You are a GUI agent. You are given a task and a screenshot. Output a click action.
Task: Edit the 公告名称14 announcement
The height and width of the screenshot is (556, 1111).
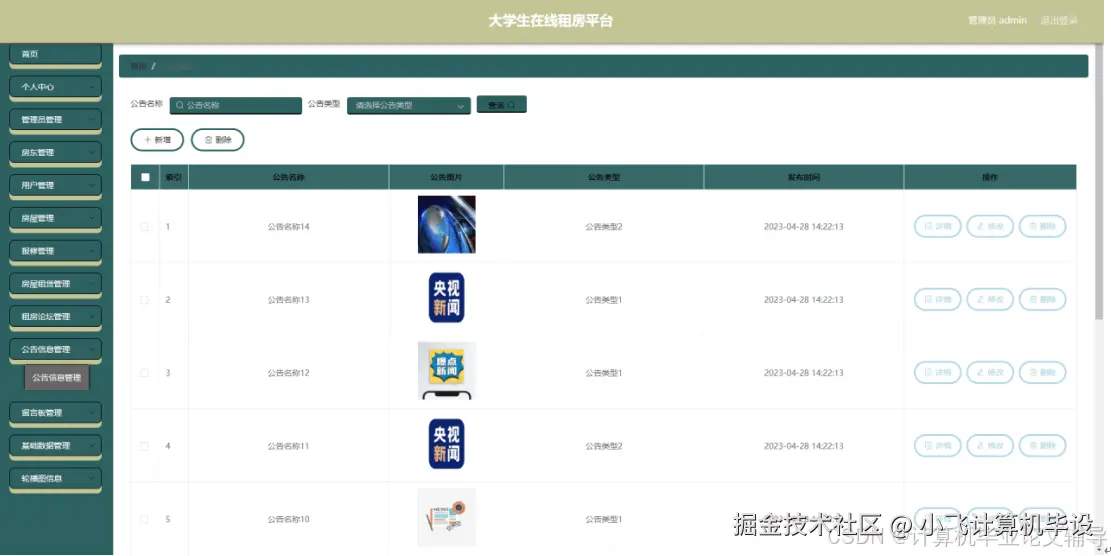[990, 227]
